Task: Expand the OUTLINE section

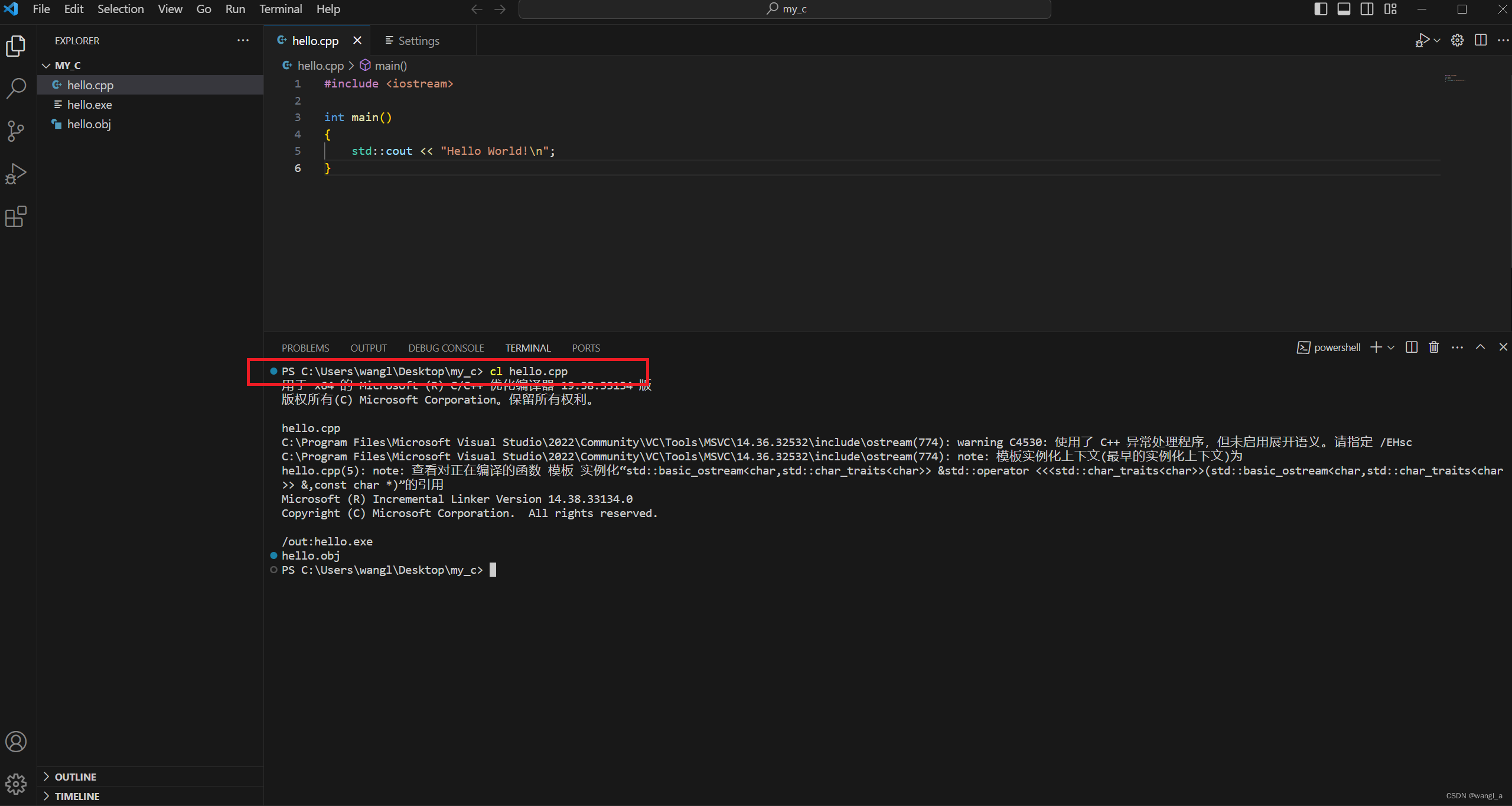Action: point(150,776)
